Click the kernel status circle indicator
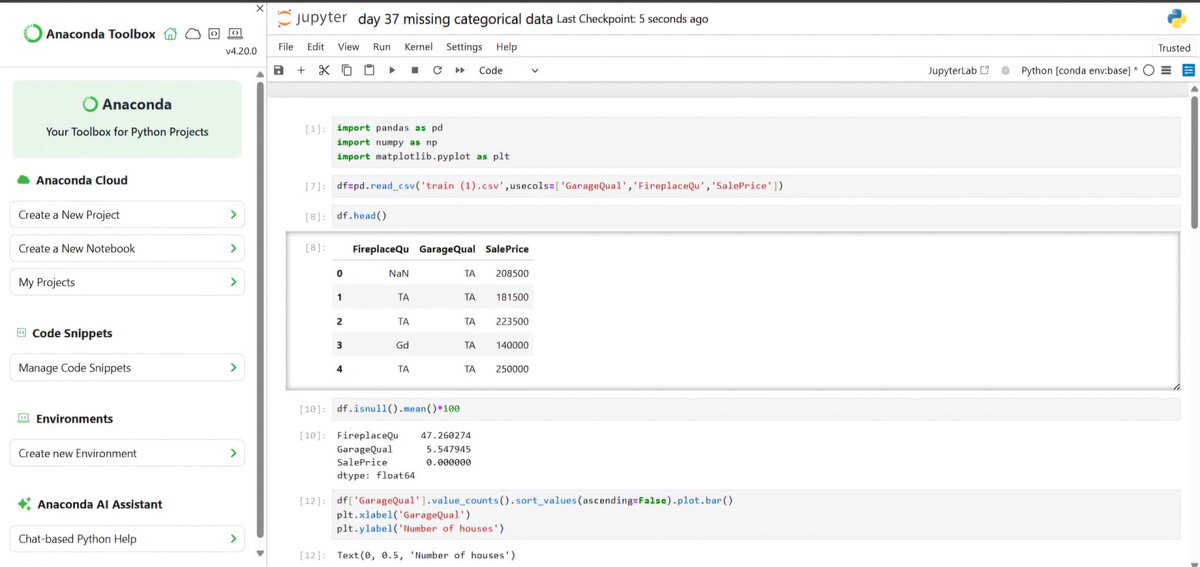The width and height of the screenshot is (1200, 567). coord(1148,70)
